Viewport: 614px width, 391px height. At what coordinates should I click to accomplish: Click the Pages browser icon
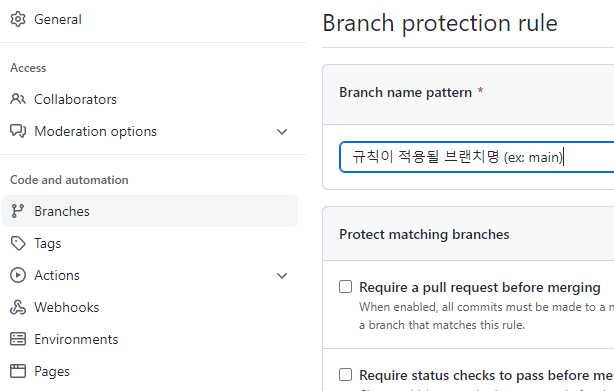click(x=18, y=371)
